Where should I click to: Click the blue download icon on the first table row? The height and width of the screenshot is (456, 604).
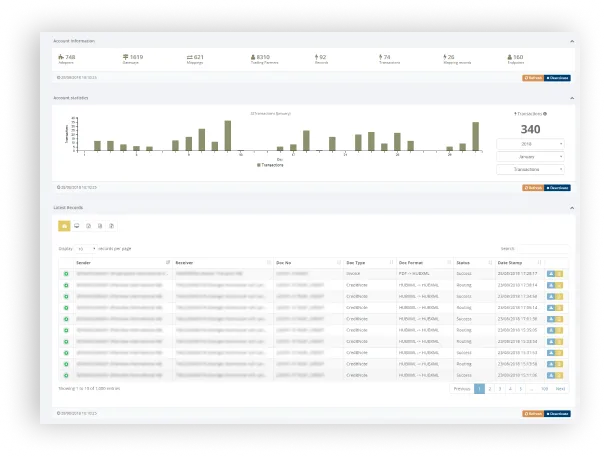551,274
